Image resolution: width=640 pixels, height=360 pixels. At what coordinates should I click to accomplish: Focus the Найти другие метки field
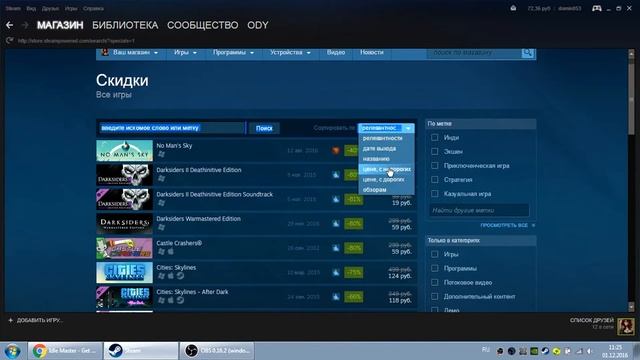pyautogui.click(x=479, y=210)
